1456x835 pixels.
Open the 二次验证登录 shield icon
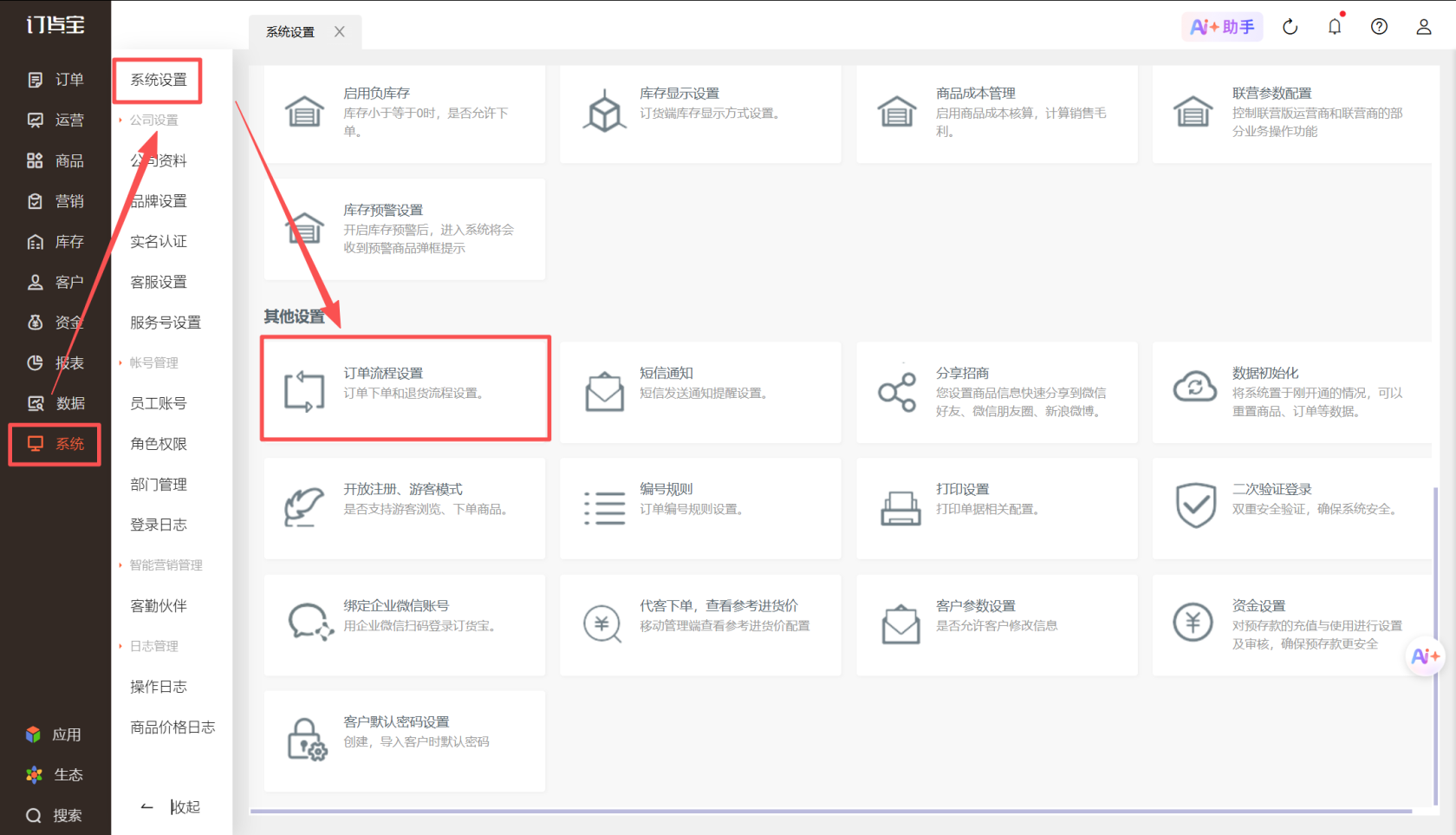[x=1195, y=506]
